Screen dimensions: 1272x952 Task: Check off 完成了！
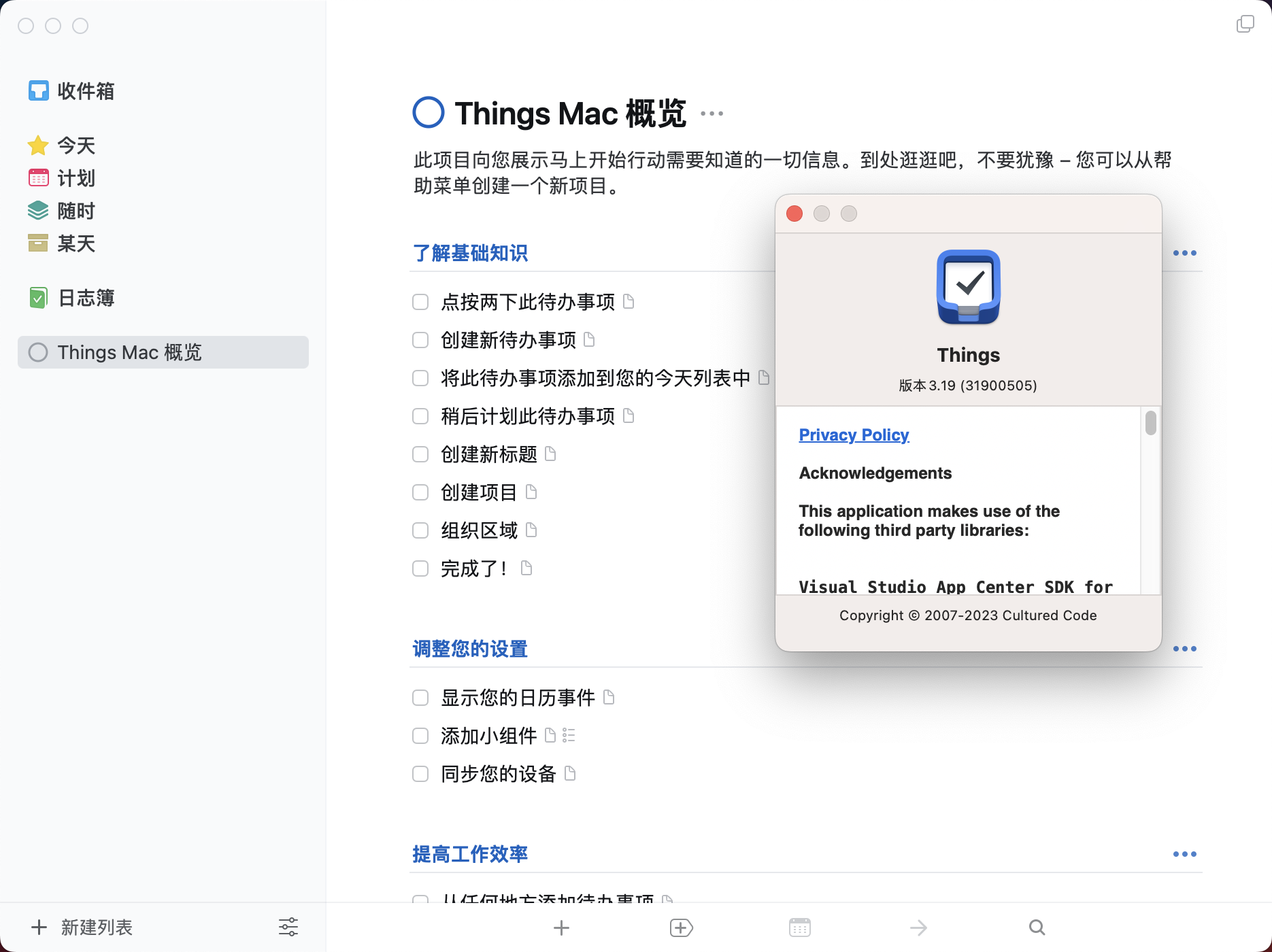(x=420, y=568)
